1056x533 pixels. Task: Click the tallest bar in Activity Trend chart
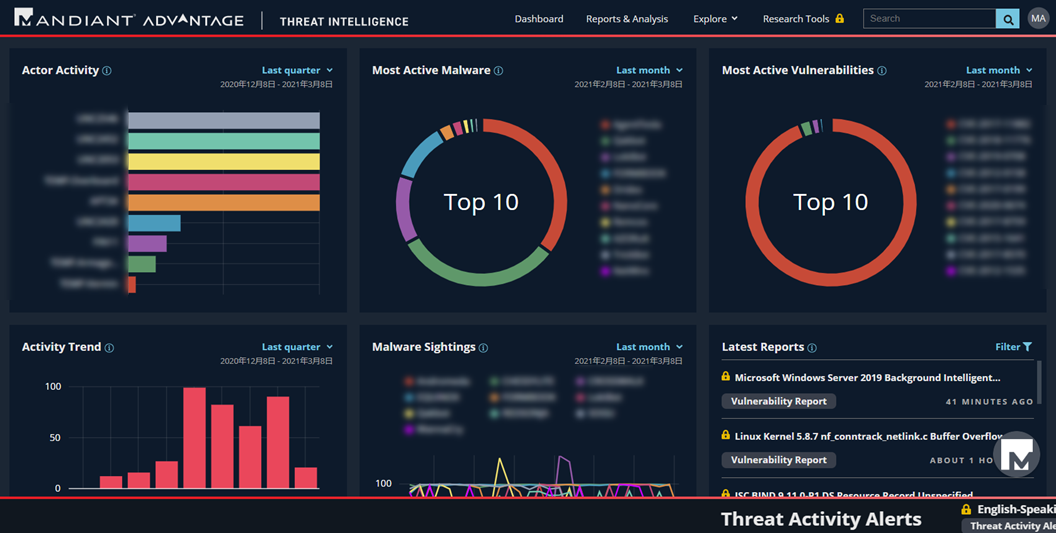pyautogui.click(x=195, y=438)
